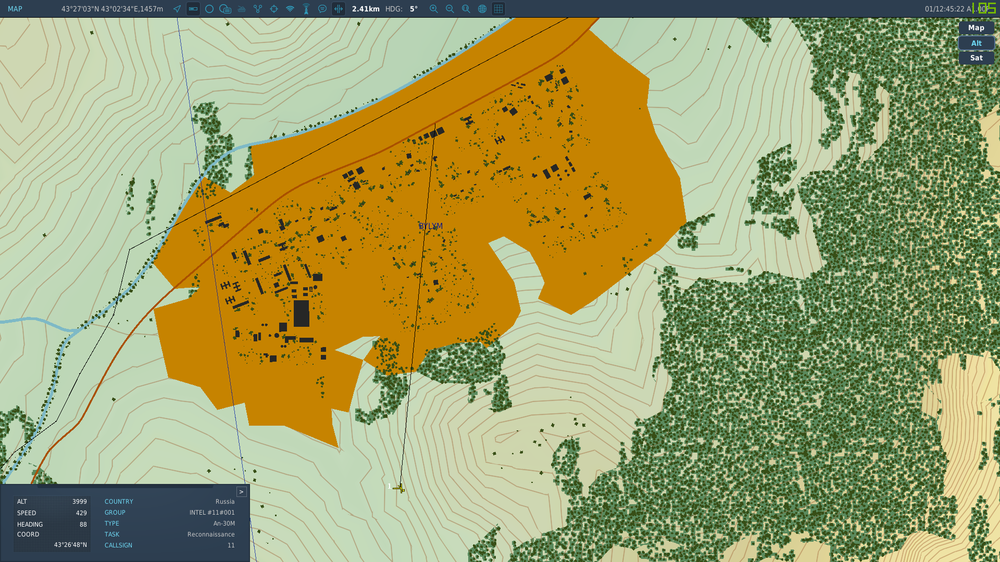Click the cloud weather icon
The image size is (1000, 562).
225,8
